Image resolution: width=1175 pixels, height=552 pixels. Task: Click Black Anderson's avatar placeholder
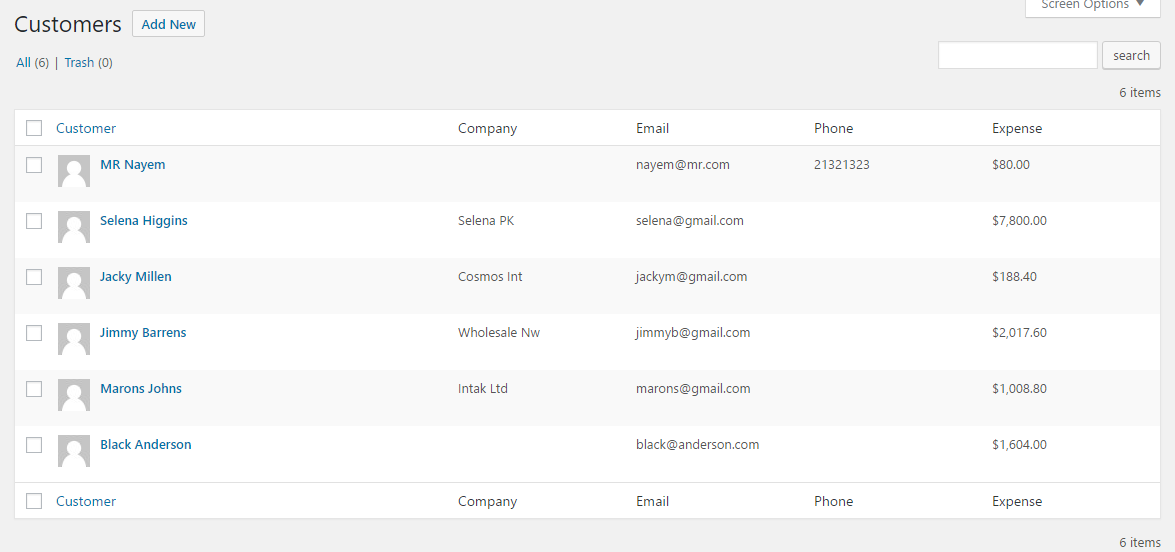point(74,451)
